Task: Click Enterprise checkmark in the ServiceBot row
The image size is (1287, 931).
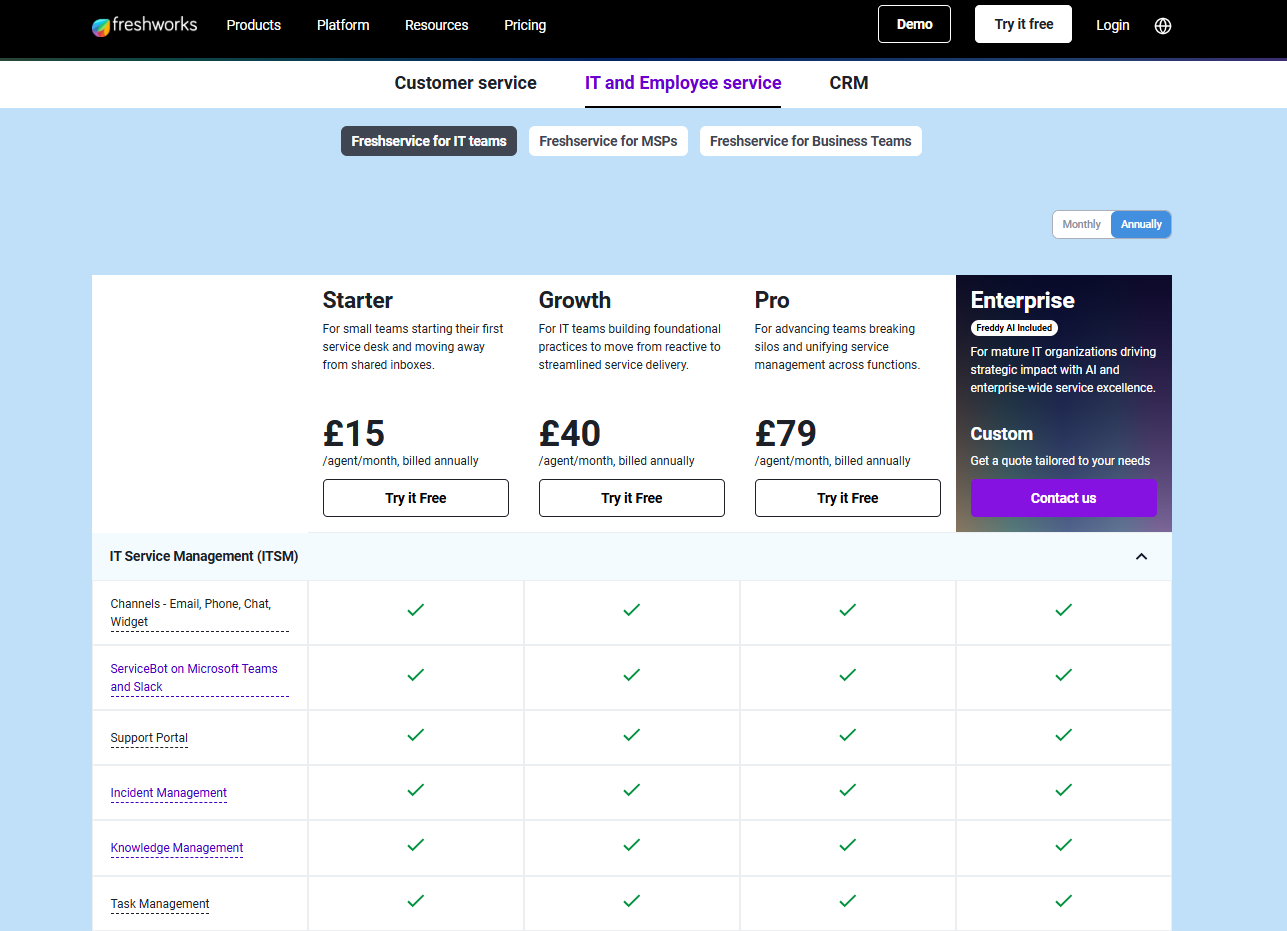Action: 1063,675
